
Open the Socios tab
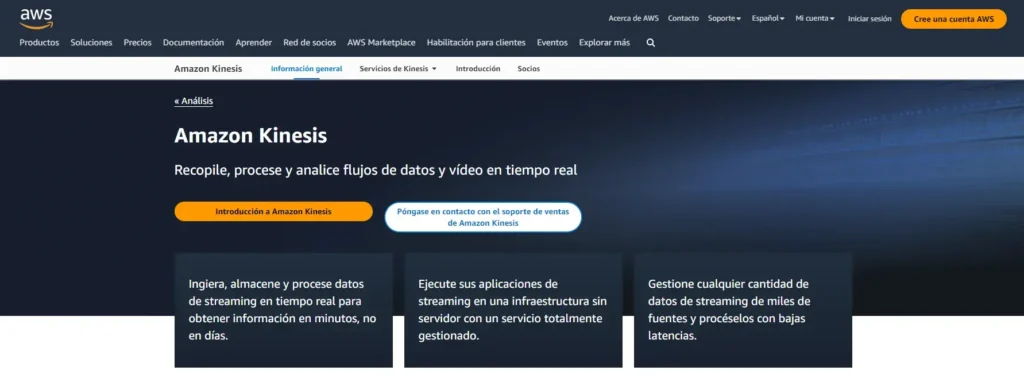529,69
